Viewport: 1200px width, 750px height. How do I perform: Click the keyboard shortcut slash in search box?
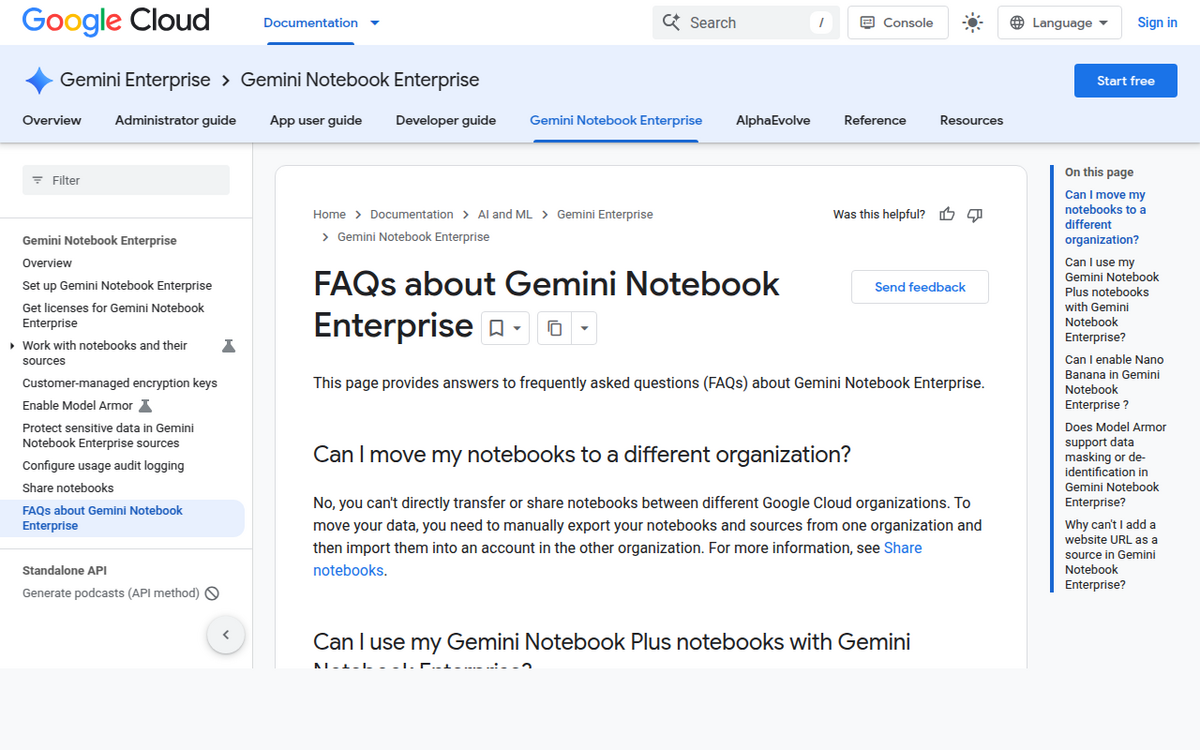click(x=821, y=22)
